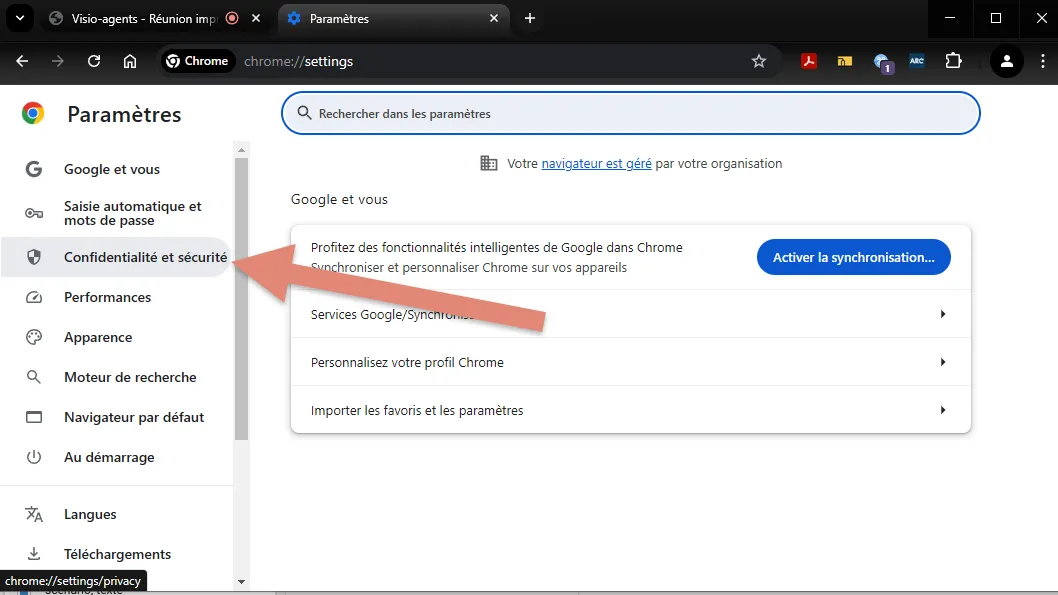
Task: Open a new tab with plus button
Action: coord(530,18)
